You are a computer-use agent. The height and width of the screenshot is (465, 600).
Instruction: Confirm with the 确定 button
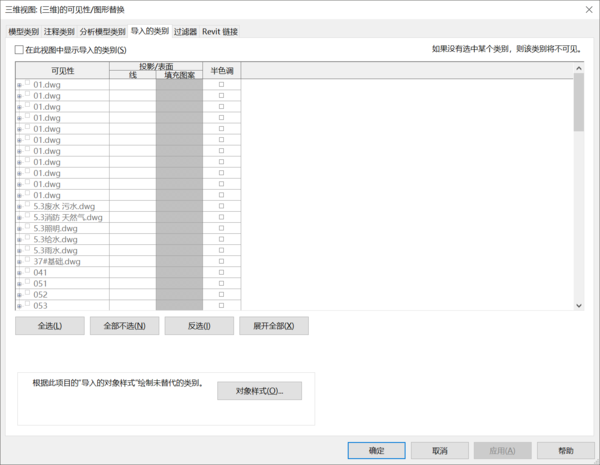(376, 450)
